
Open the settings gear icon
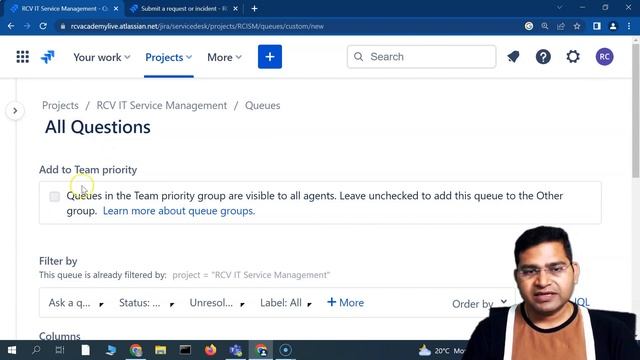(573, 57)
